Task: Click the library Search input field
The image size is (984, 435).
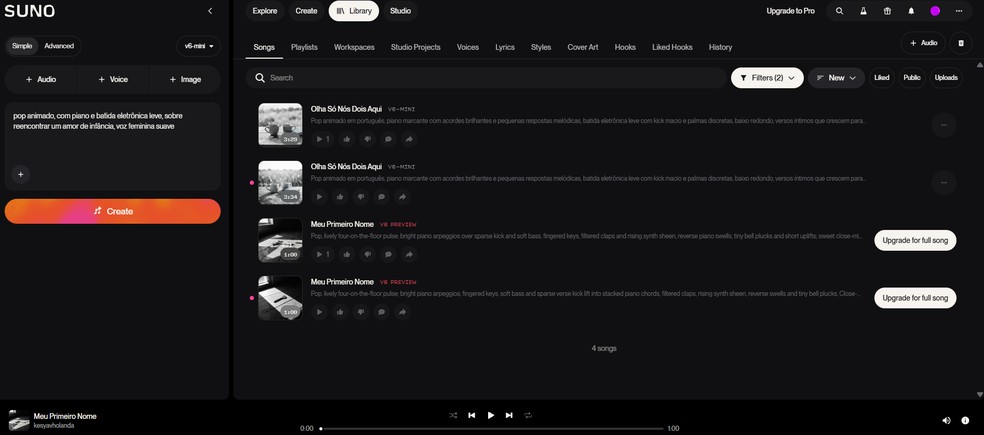Action: [486, 78]
